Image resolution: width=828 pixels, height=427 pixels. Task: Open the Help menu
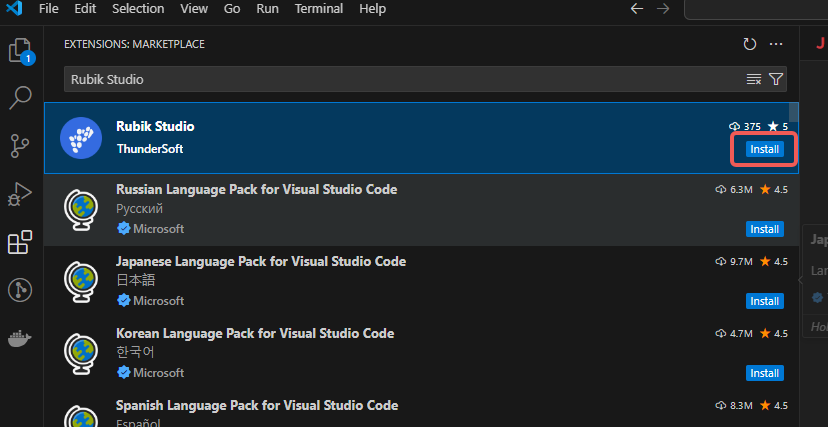pos(372,9)
